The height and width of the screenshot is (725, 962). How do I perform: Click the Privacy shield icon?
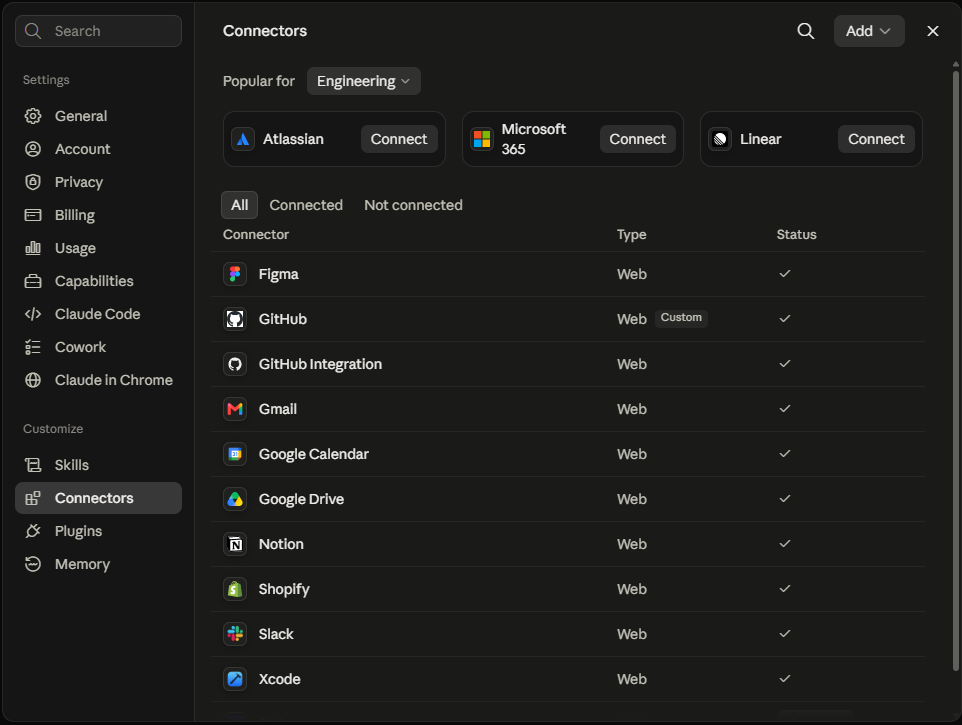pyautogui.click(x=33, y=182)
